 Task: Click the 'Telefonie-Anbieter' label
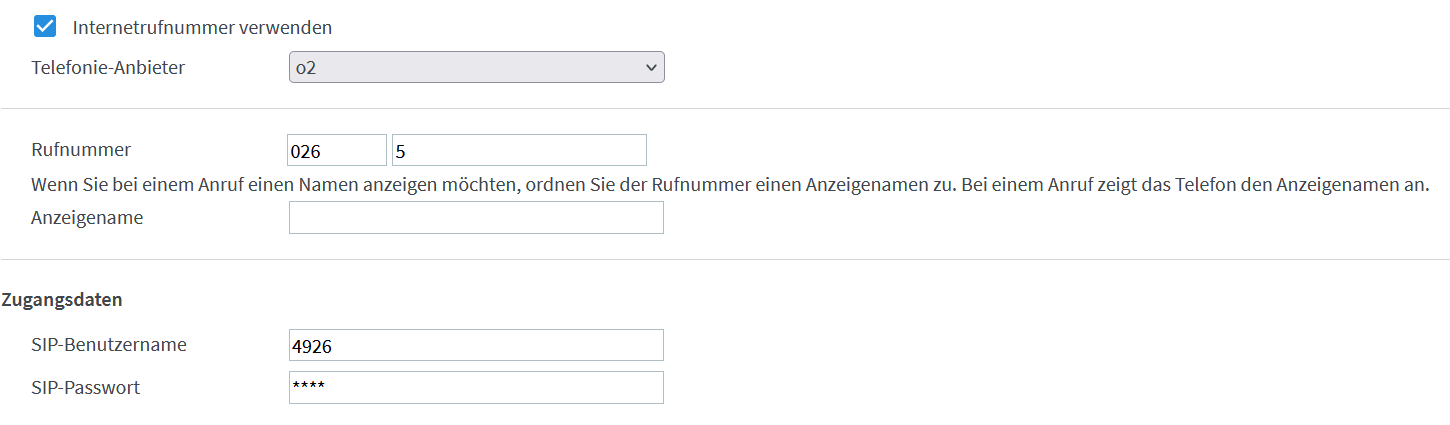[x=108, y=68]
